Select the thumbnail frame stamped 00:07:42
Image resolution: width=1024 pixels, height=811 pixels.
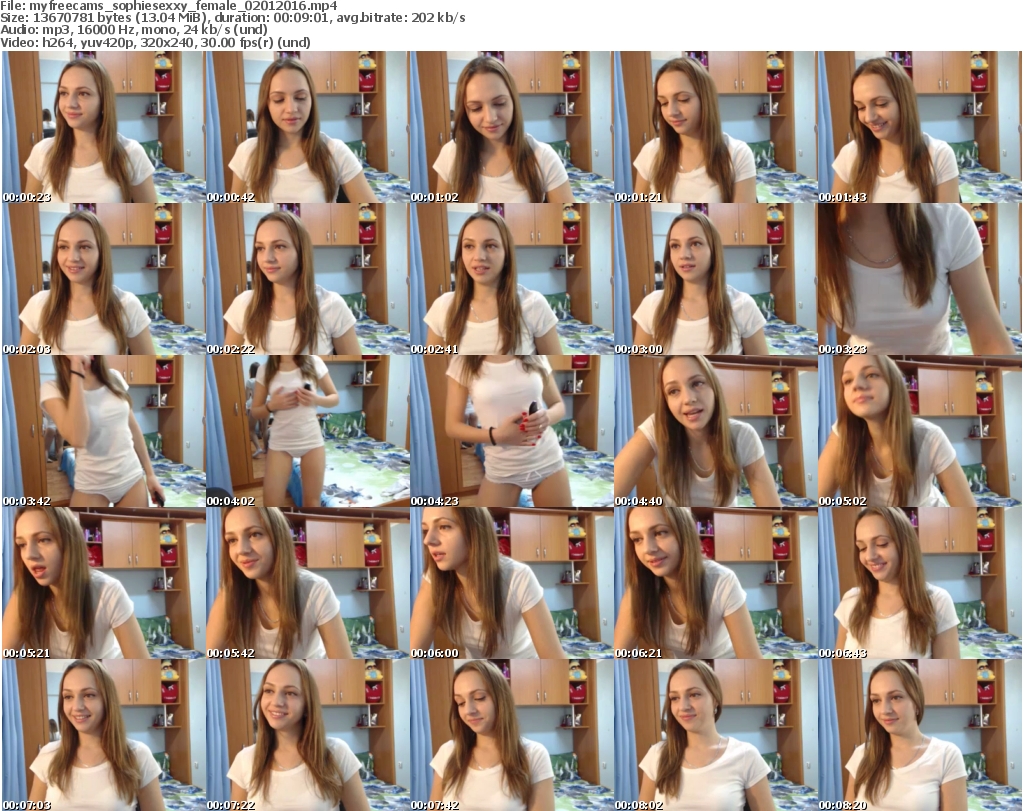point(511,735)
